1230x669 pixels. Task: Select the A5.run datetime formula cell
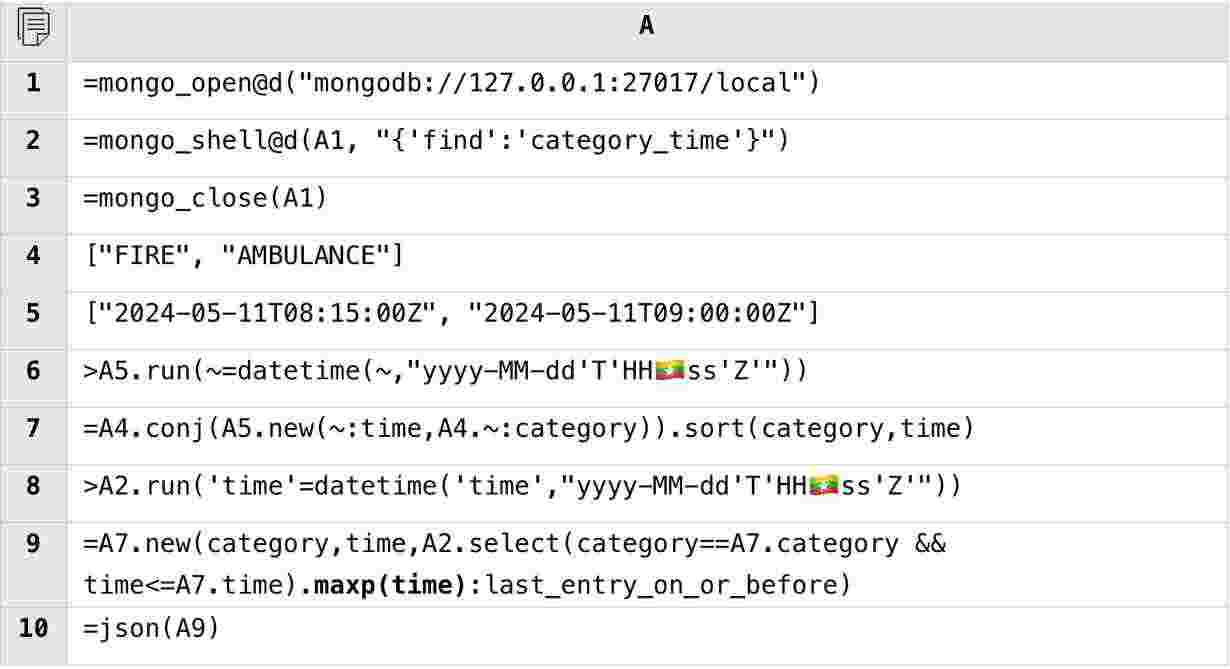(x=445, y=371)
